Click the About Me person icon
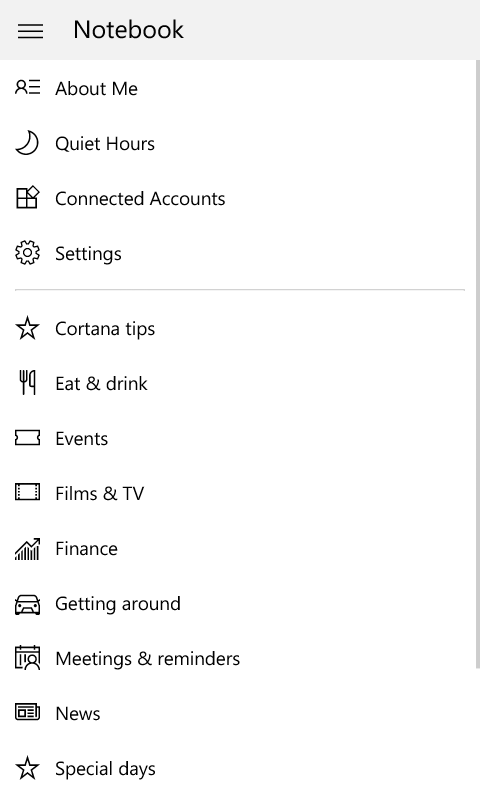480x800 pixels. click(28, 88)
